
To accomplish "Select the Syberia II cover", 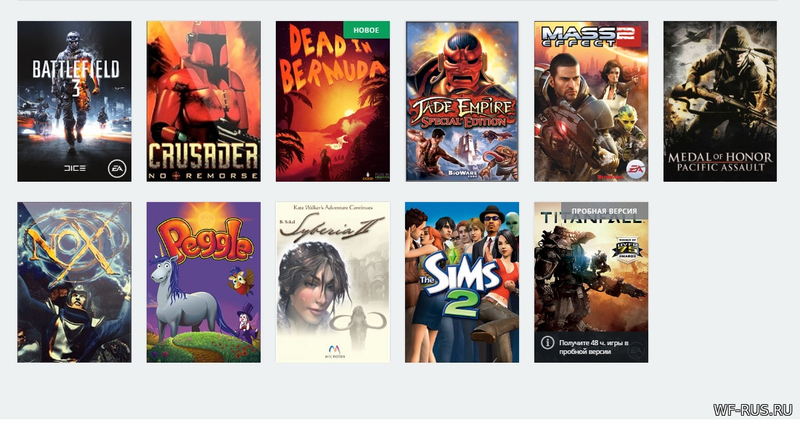I will (333, 282).
